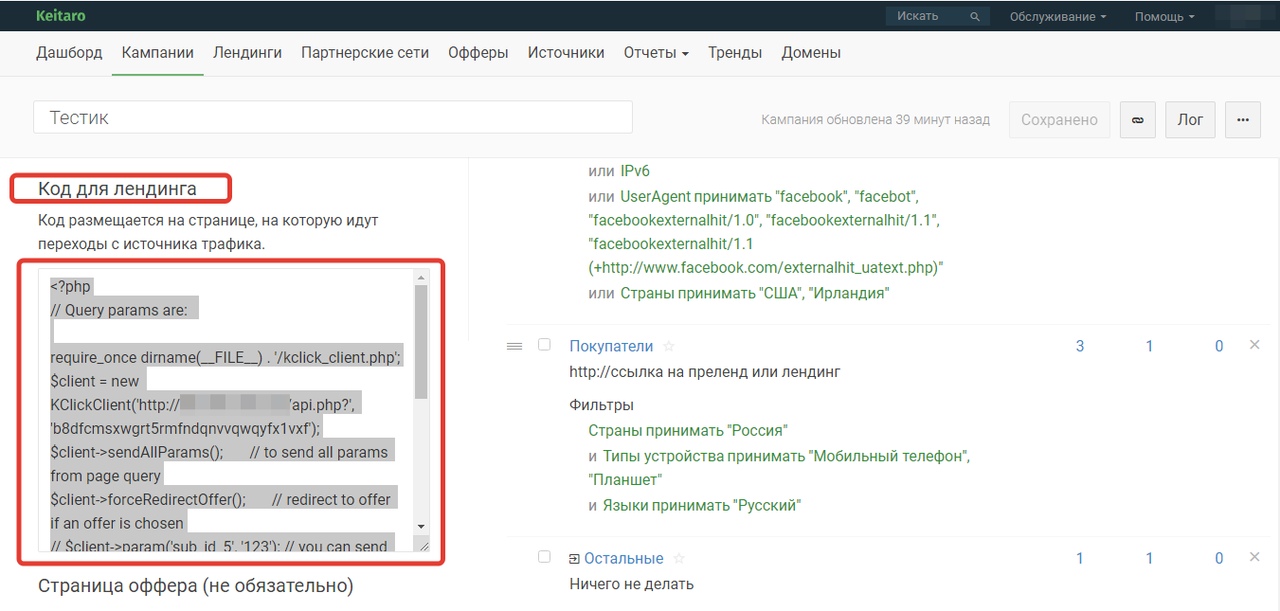Open the Покупатели stream link
Viewport: 1280px width, 611px height.
tap(611, 346)
